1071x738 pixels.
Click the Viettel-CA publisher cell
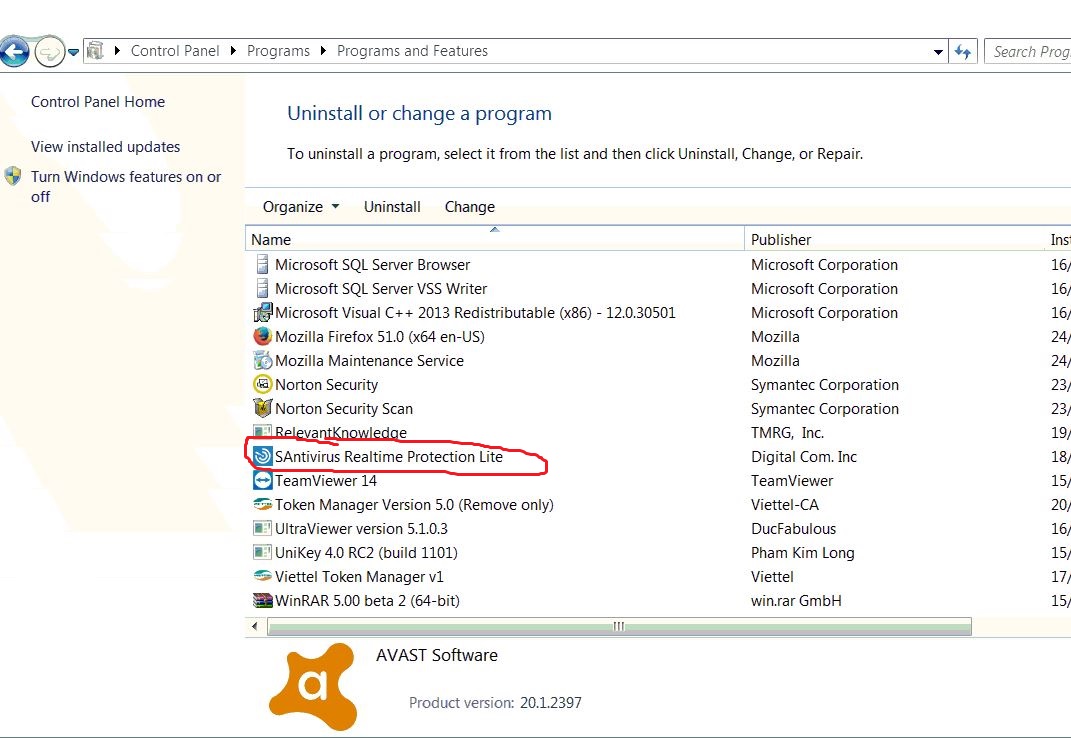785,504
